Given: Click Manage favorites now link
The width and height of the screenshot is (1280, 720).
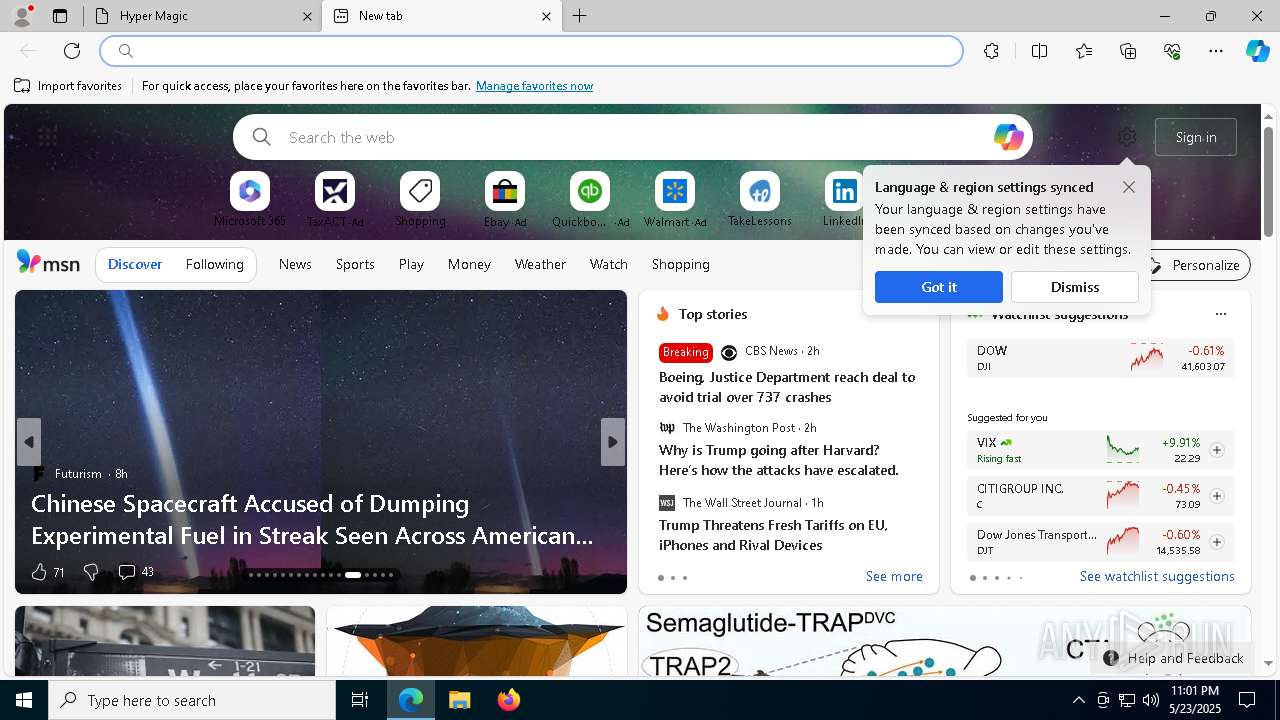Looking at the screenshot, I should [535, 86].
